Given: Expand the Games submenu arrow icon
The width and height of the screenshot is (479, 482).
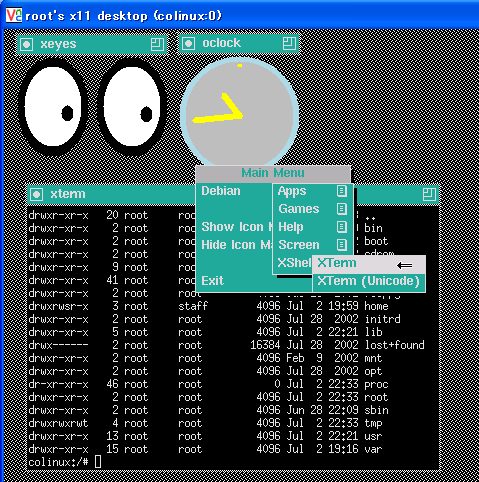Looking at the screenshot, I should (x=342, y=209).
